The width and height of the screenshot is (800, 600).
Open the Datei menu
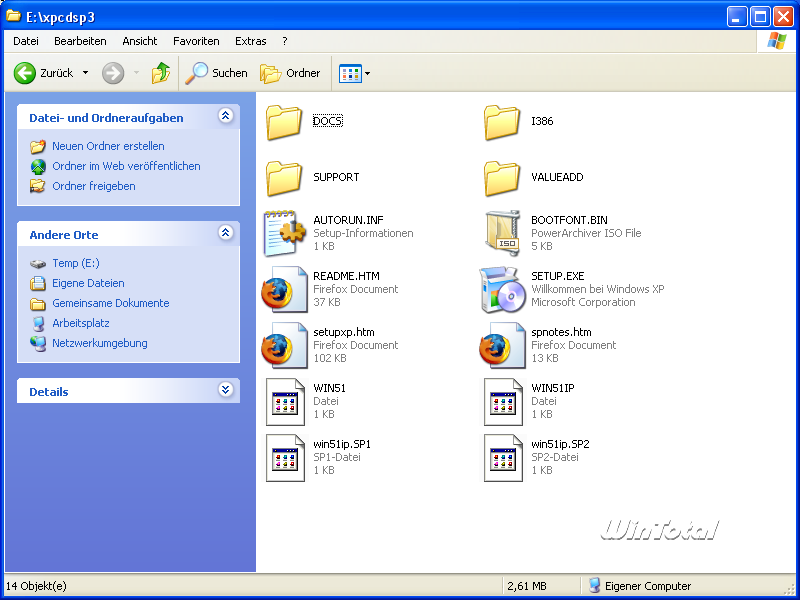point(26,41)
